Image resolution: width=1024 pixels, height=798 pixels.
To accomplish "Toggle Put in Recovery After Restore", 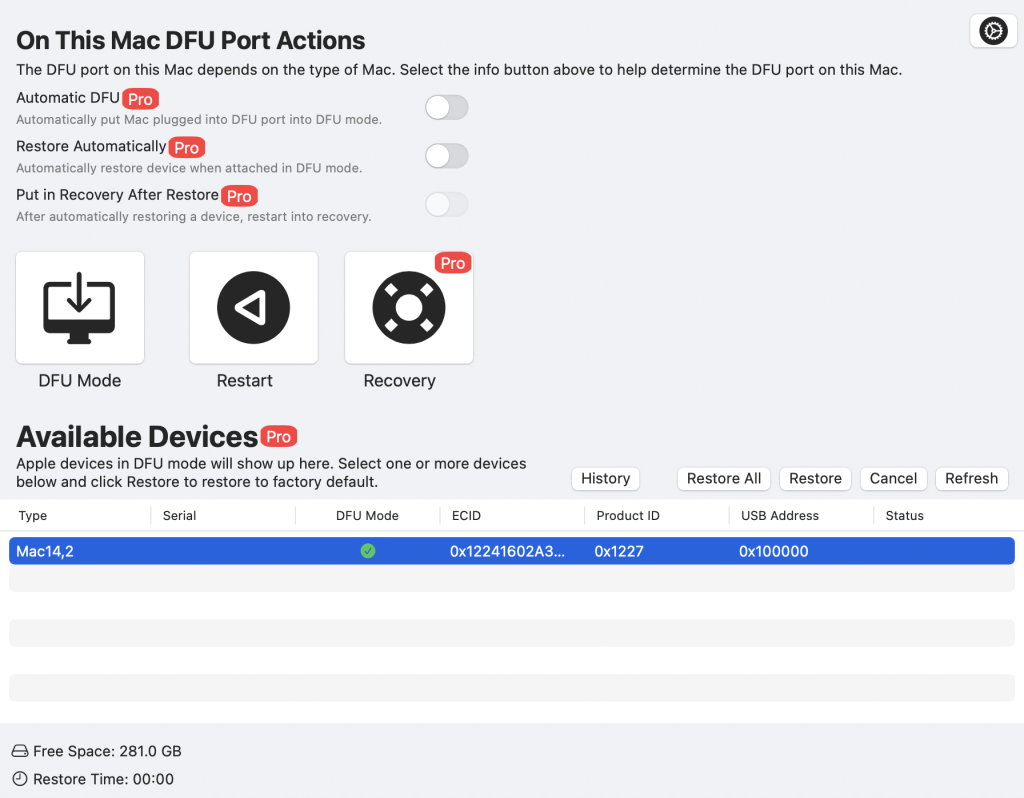I will [446, 205].
